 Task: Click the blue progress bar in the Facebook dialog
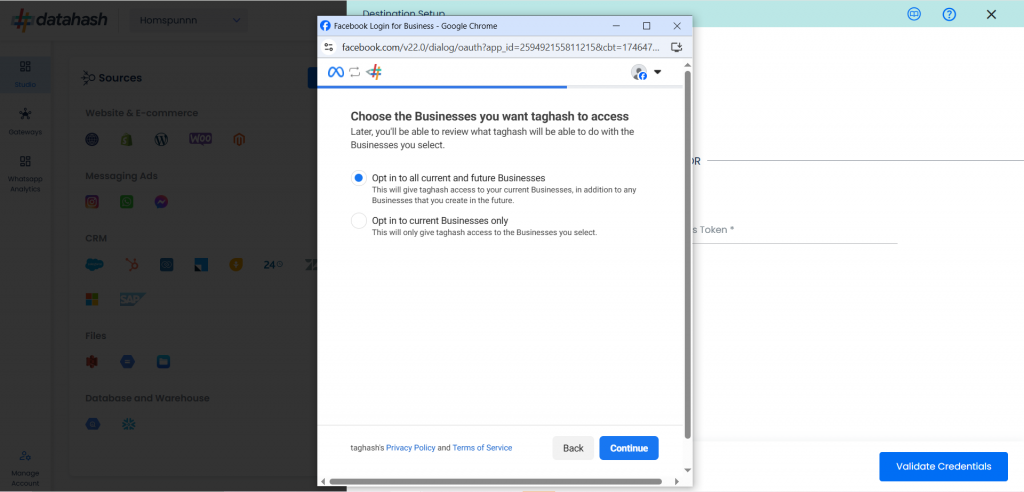(442, 86)
